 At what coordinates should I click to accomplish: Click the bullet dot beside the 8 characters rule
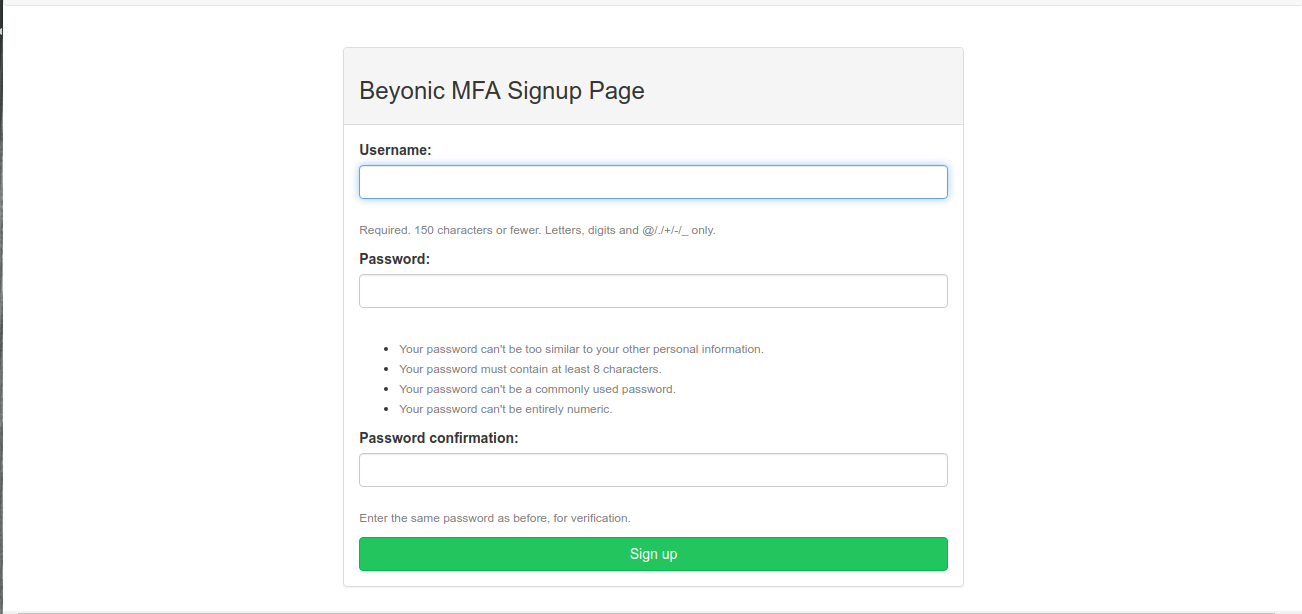coord(386,370)
